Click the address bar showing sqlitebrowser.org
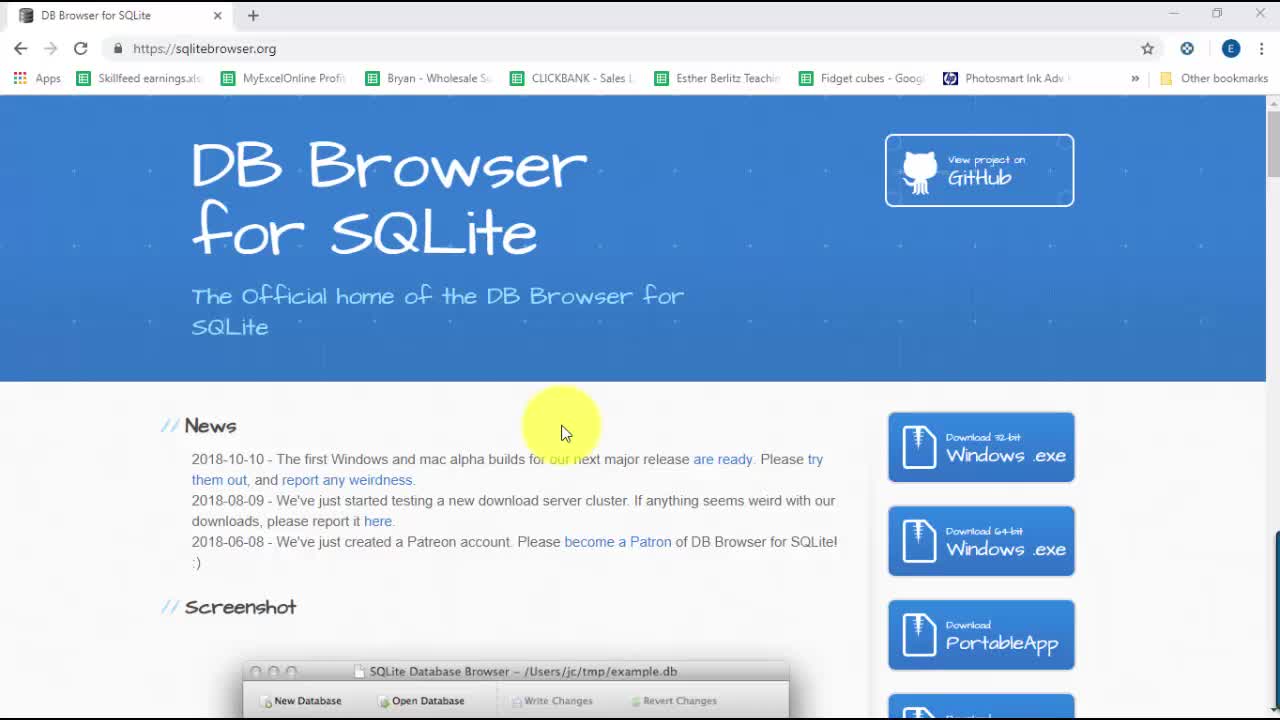1280x720 pixels. tap(600, 48)
